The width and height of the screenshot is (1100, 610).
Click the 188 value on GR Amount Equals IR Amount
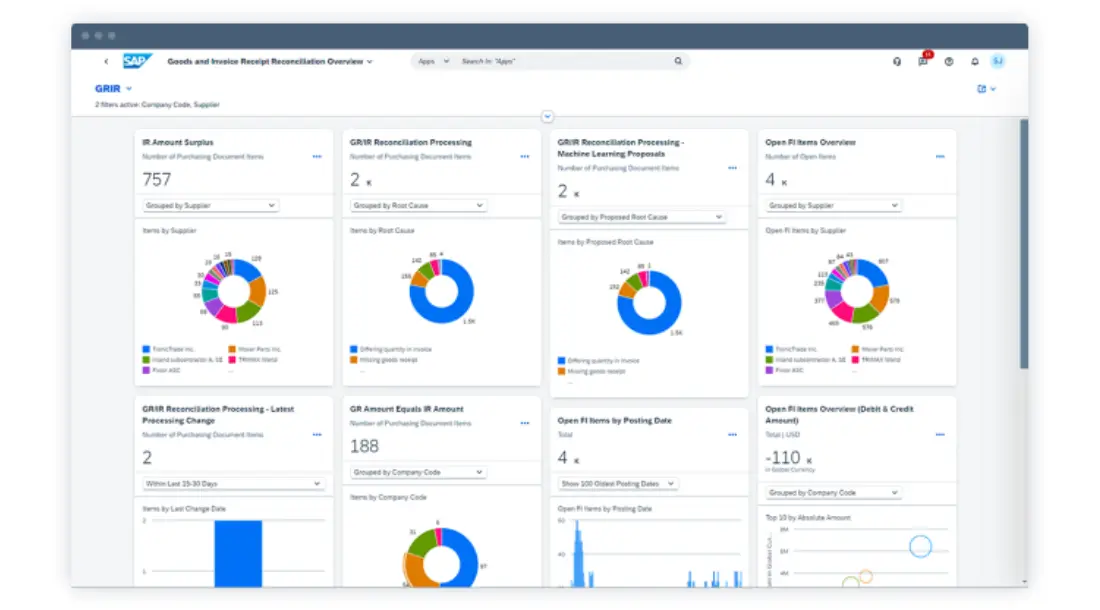[364, 447]
